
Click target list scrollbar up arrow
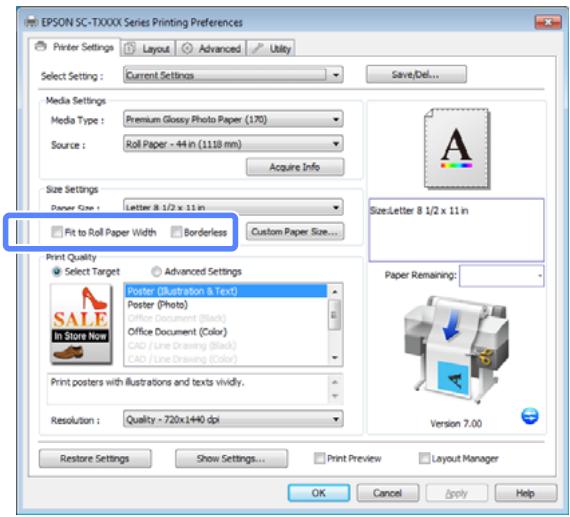[335, 291]
